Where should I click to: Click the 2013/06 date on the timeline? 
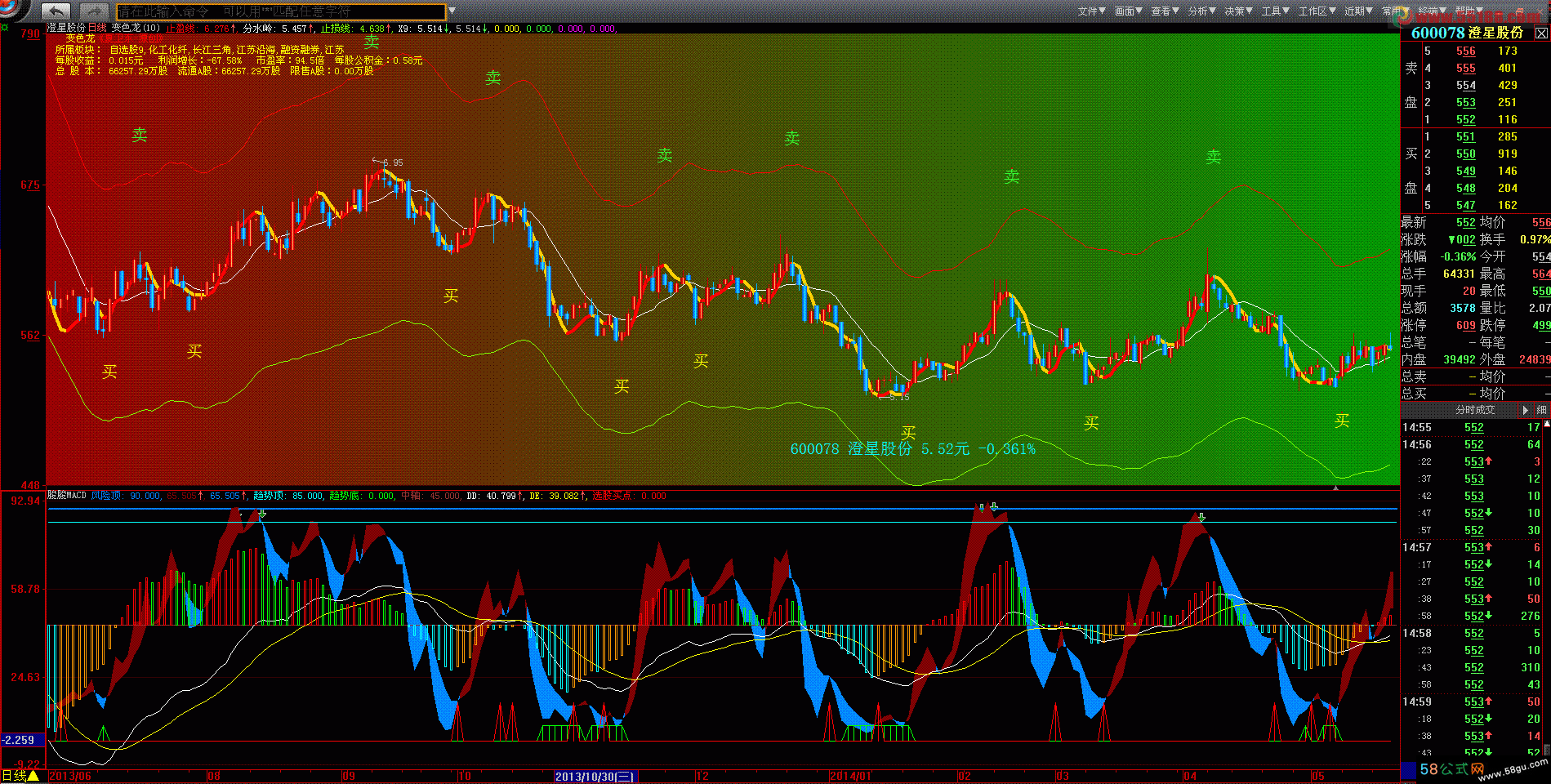point(70,776)
